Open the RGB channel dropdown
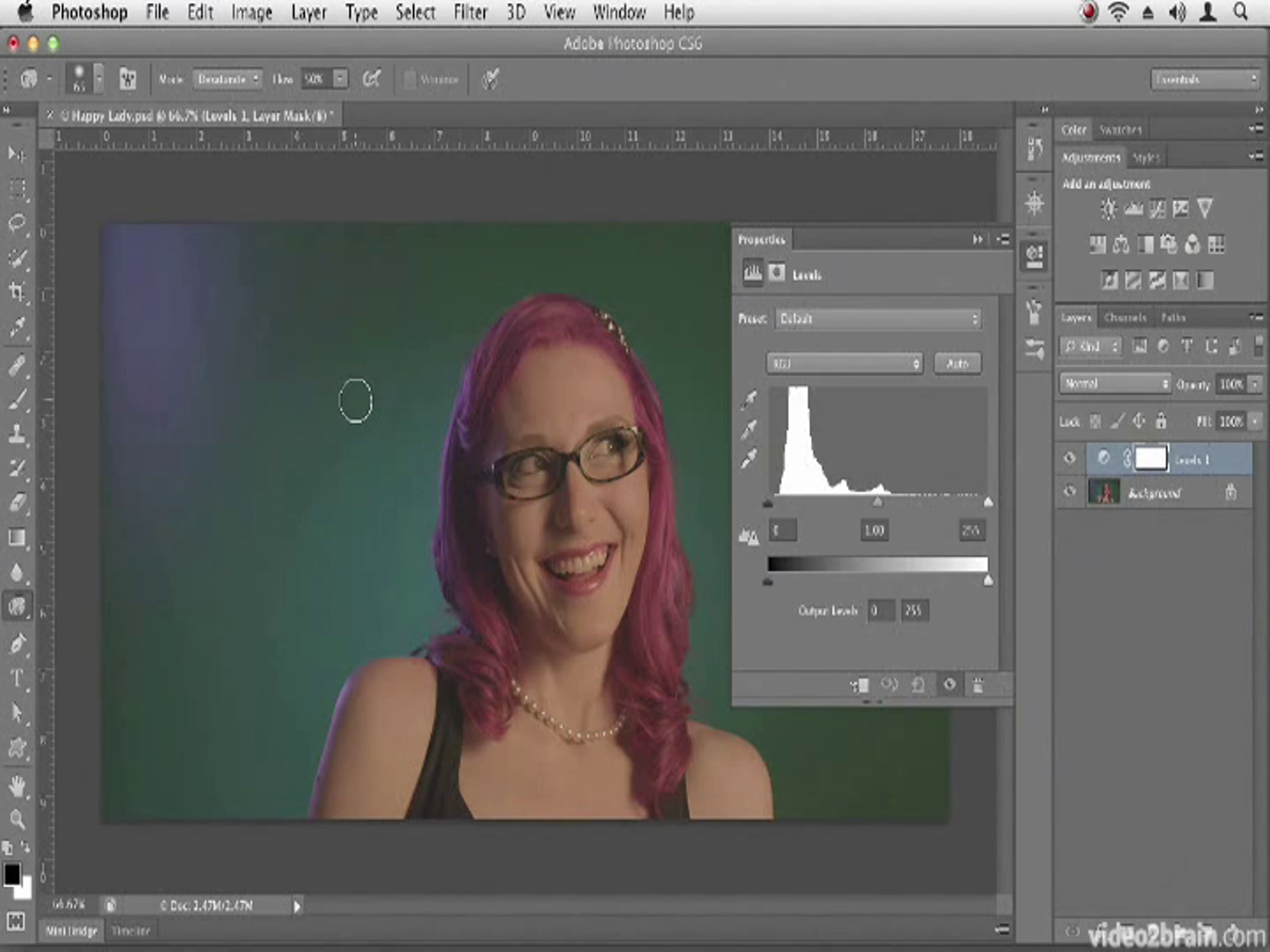The image size is (1270, 952). pos(845,363)
